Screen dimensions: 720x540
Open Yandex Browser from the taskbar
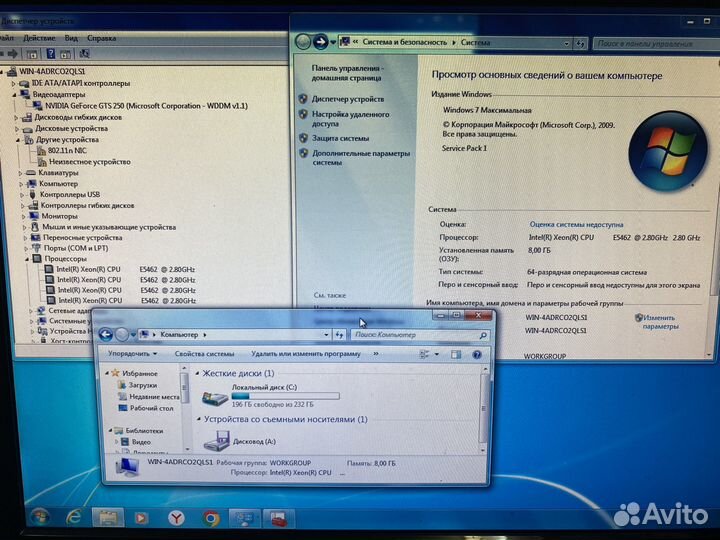pyautogui.click(x=176, y=518)
